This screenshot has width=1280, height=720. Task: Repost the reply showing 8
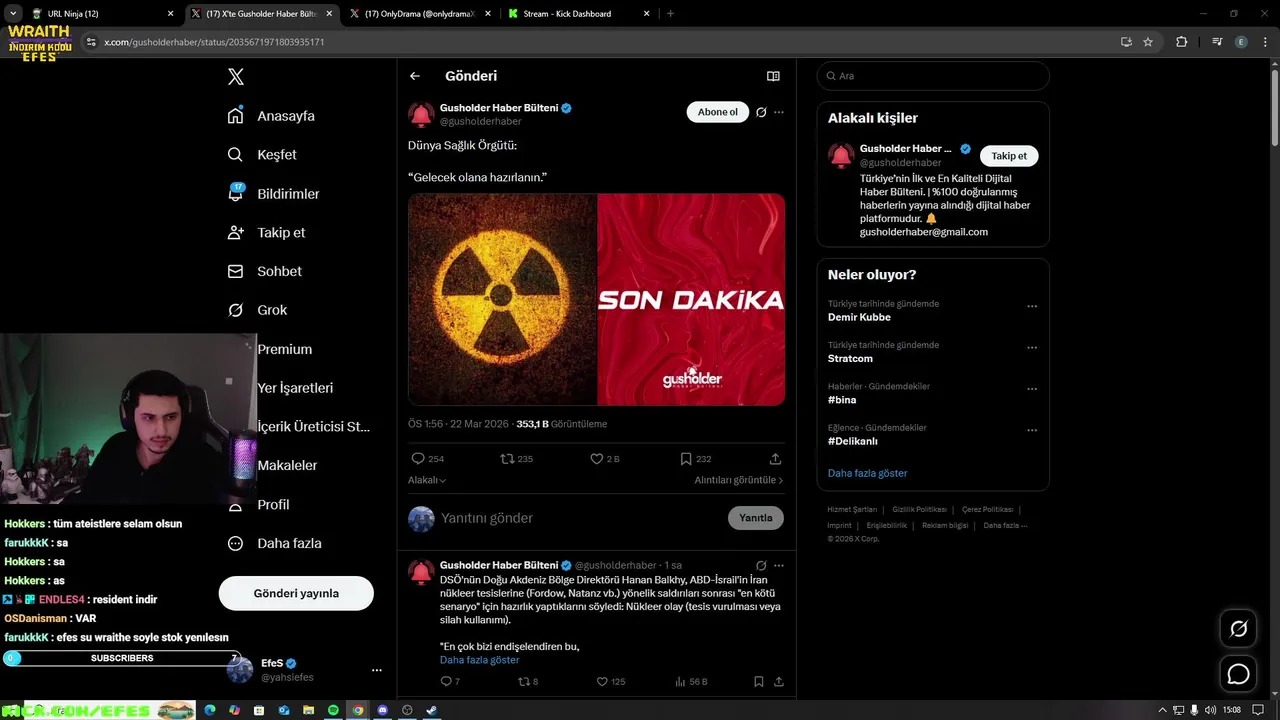click(523, 681)
